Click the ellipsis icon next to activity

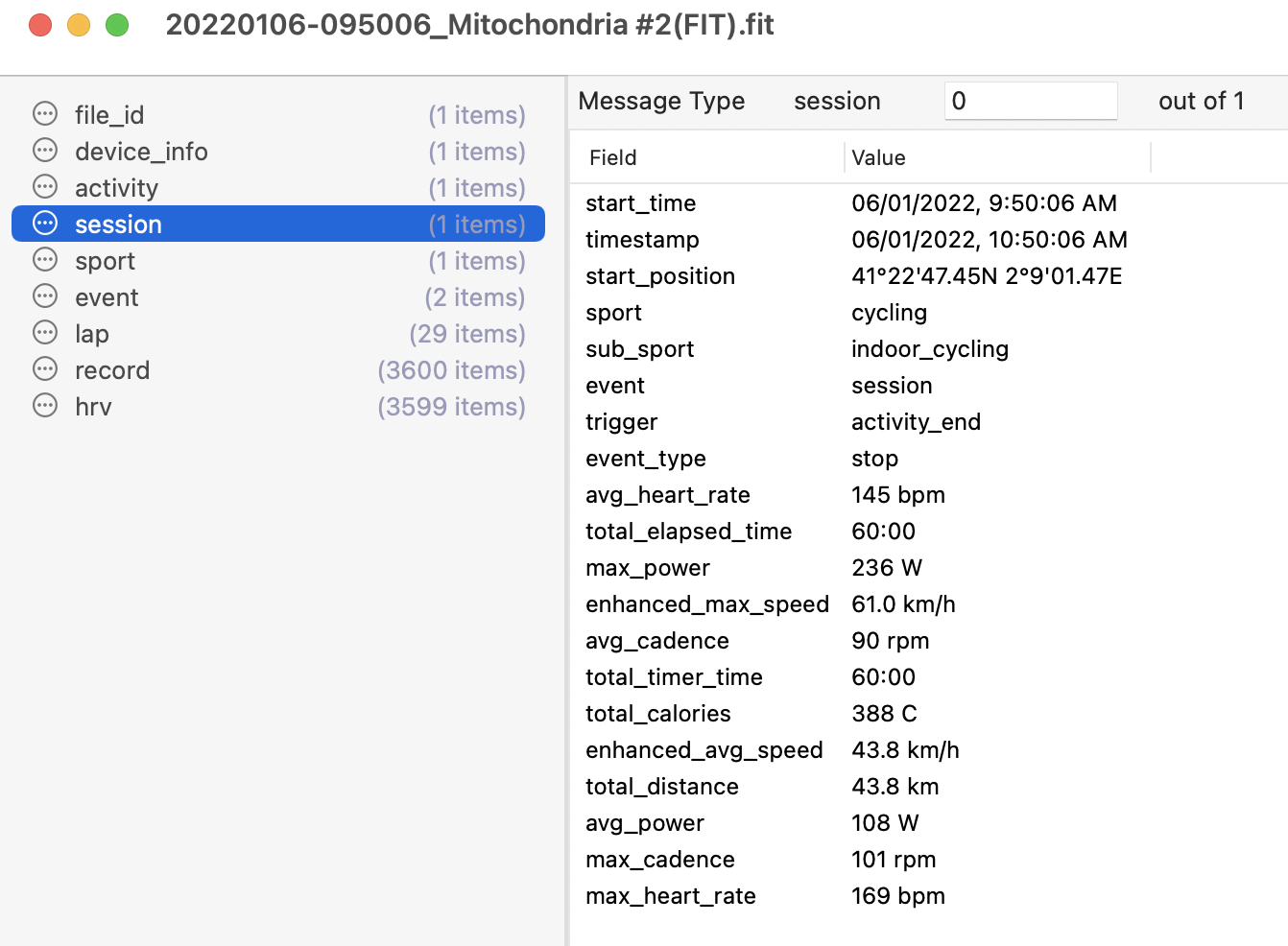(45, 187)
